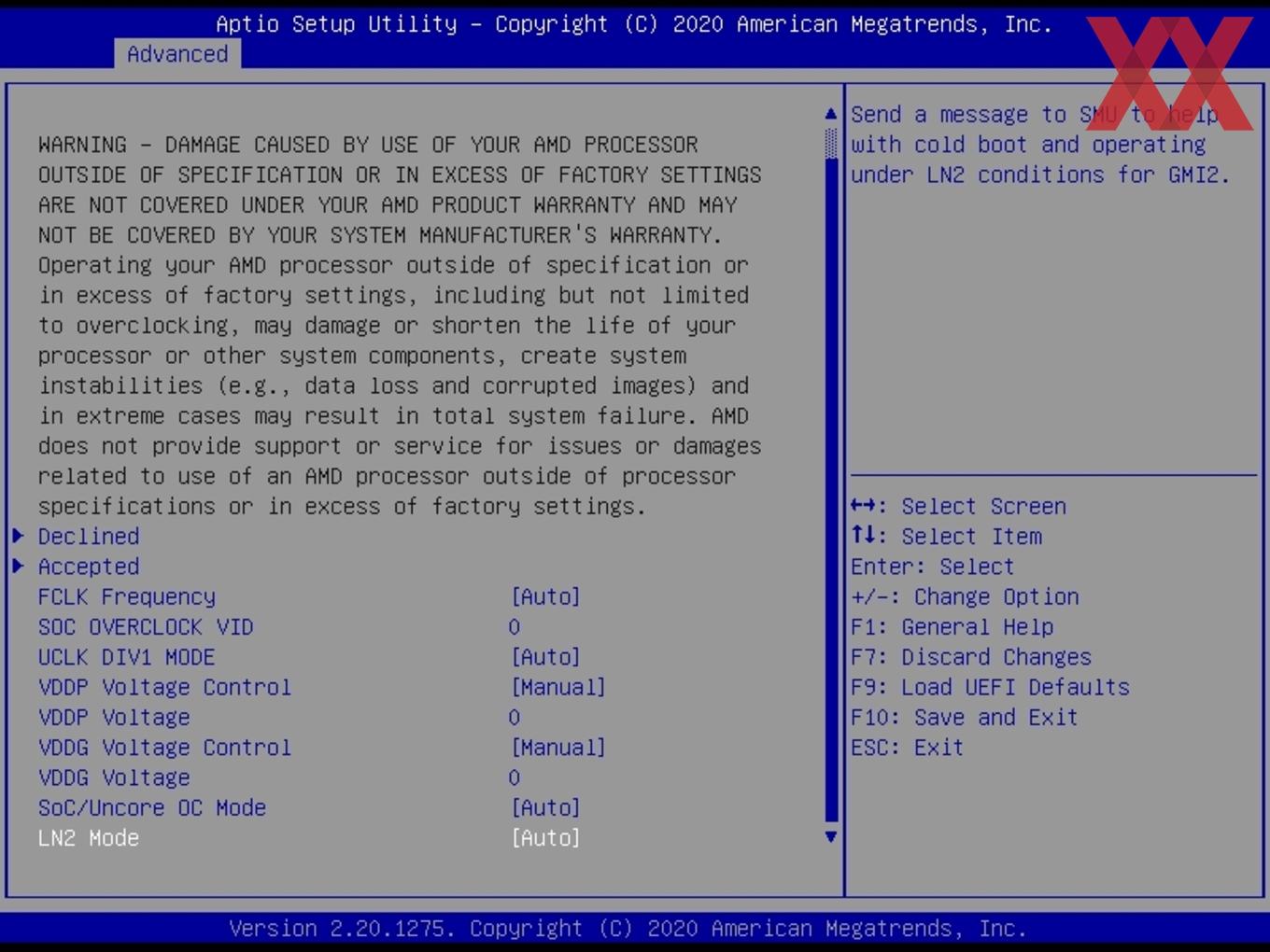The width and height of the screenshot is (1270, 952).
Task: Open FCLK Frequency [Auto] value
Action: (546, 596)
